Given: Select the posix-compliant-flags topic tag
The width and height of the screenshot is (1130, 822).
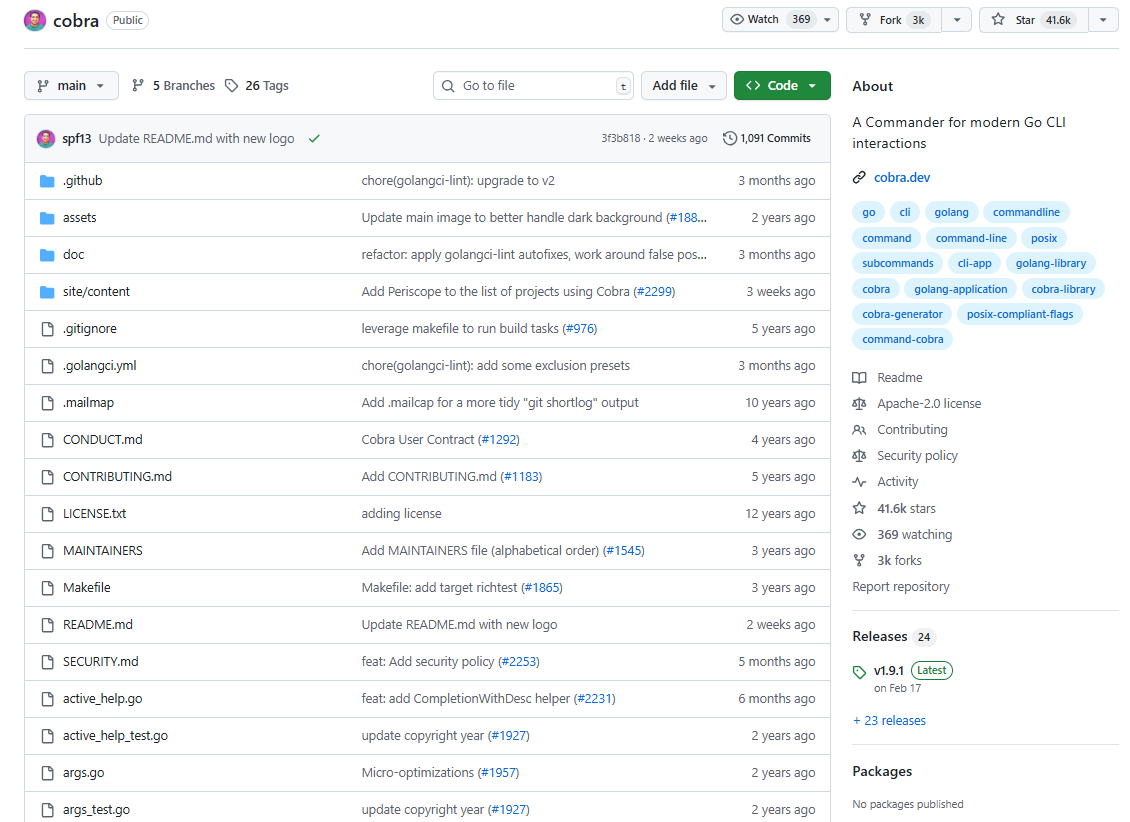Looking at the screenshot, I should pyautogui.click(x=1020, y=314).
